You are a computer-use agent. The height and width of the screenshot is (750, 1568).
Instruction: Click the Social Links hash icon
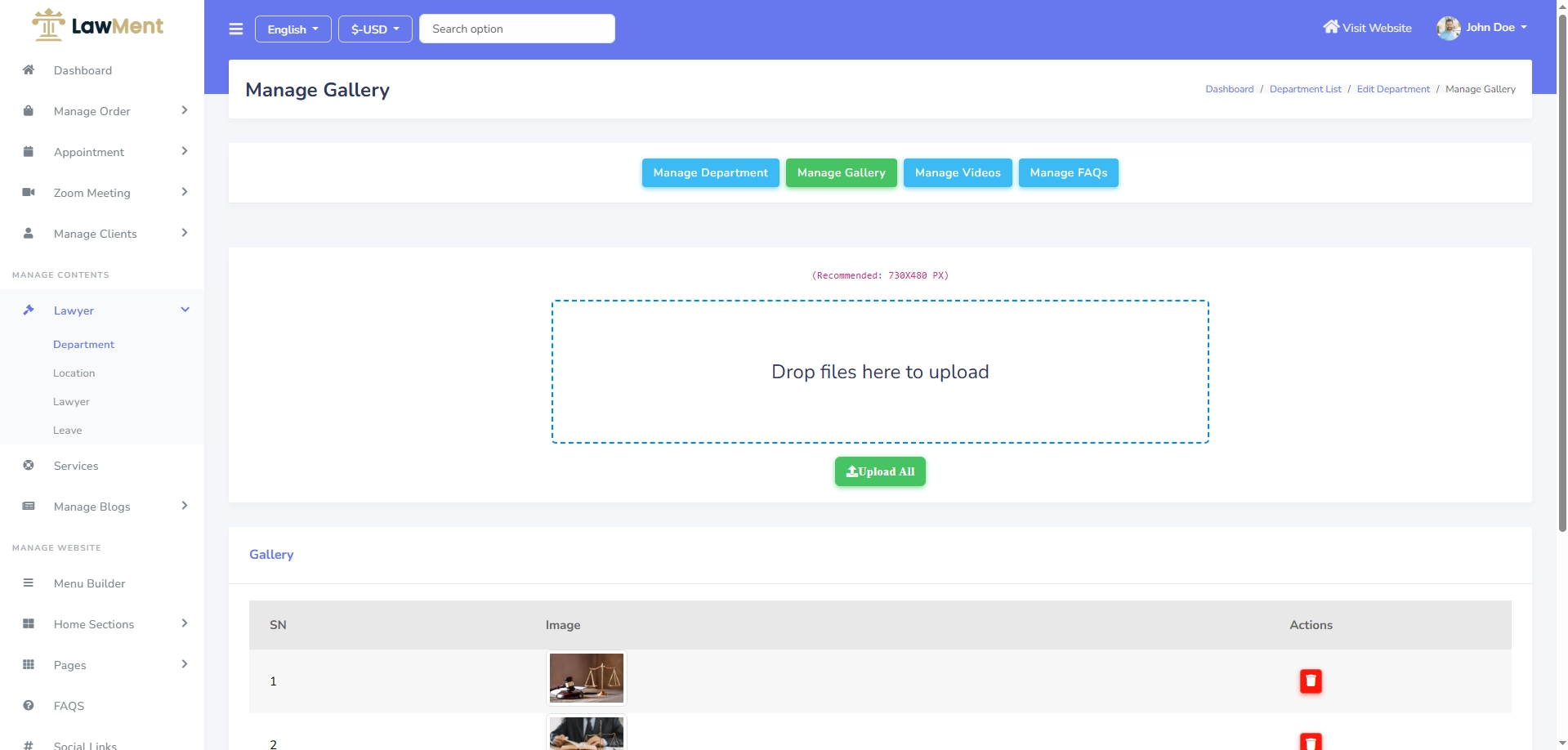point(29,745)
